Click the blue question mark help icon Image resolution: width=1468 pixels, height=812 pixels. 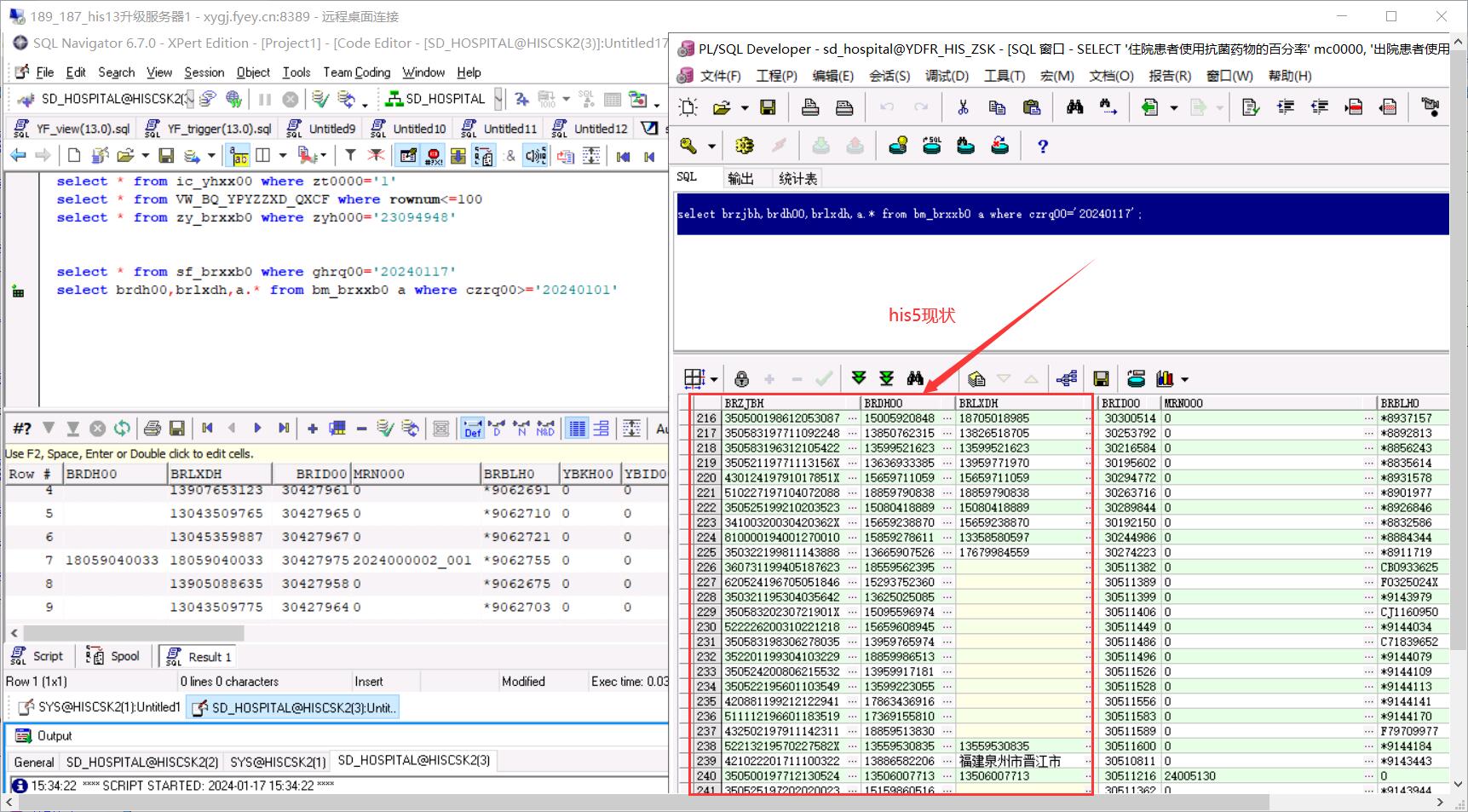coord(1042,147)
